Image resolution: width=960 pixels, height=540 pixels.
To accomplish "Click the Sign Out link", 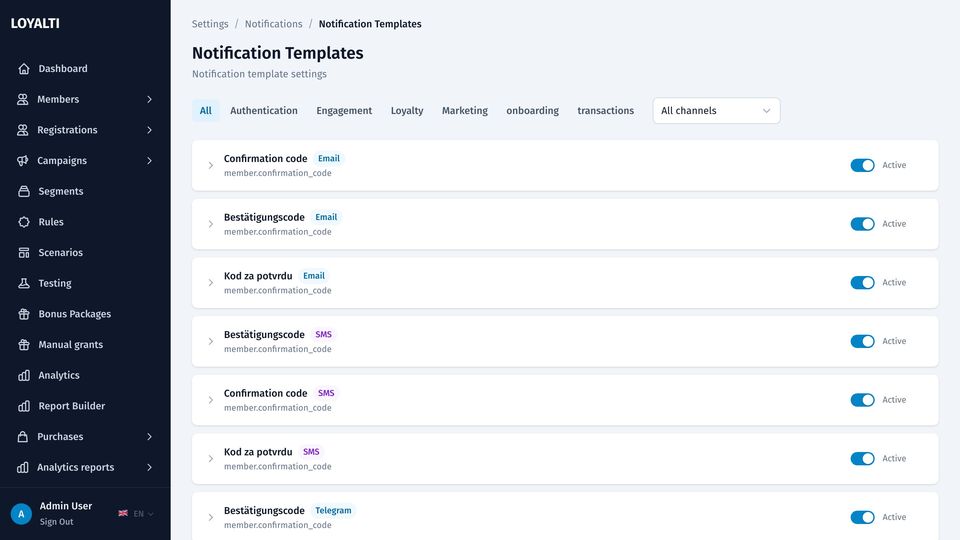I will click(x=56, y=522).
